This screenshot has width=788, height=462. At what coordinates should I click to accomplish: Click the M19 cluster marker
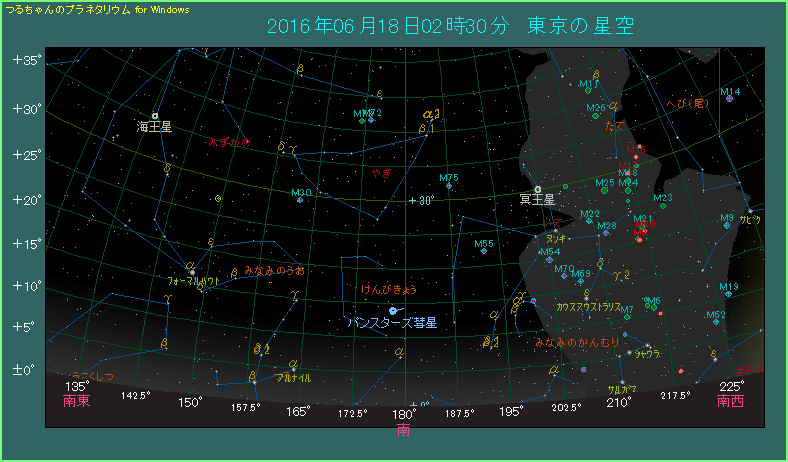point(730,295)
